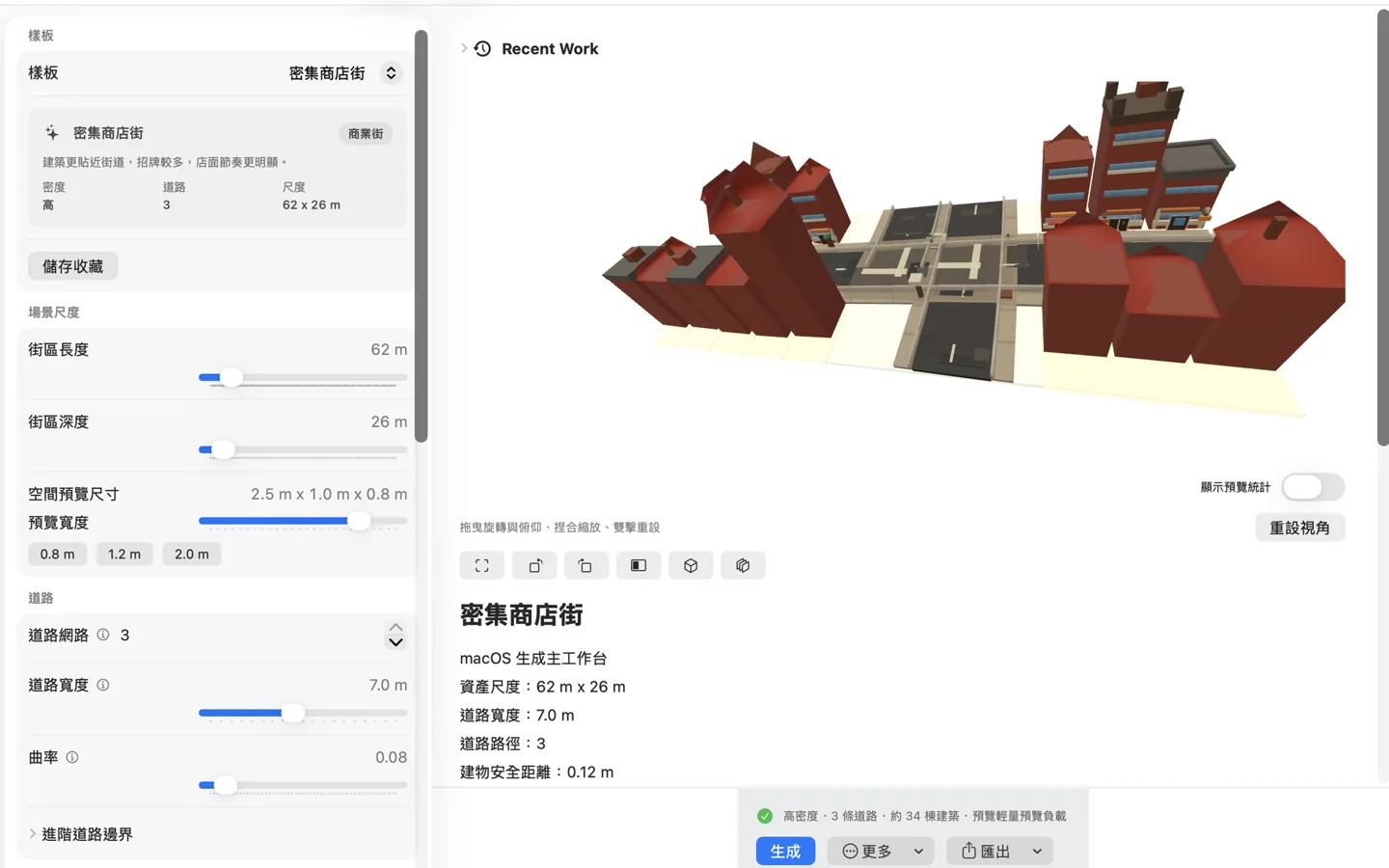The height and width of the screenshot is (868, 1389).
Task: Open the 更多 menu
Action: click(x=881, y=851)
